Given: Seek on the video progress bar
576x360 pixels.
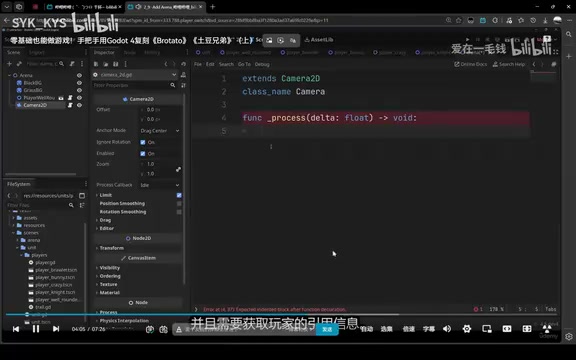Looking at the screenshot, I should tap(282, 314).
